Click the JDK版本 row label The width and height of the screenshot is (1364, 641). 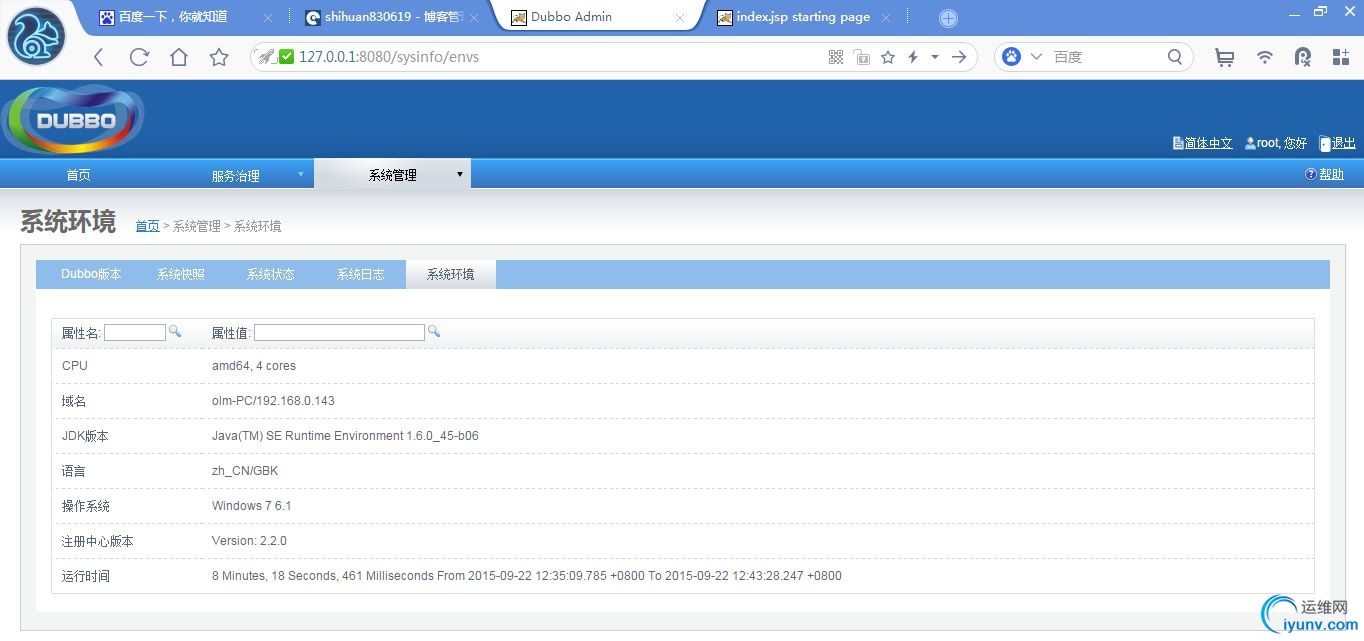[85, 436]
